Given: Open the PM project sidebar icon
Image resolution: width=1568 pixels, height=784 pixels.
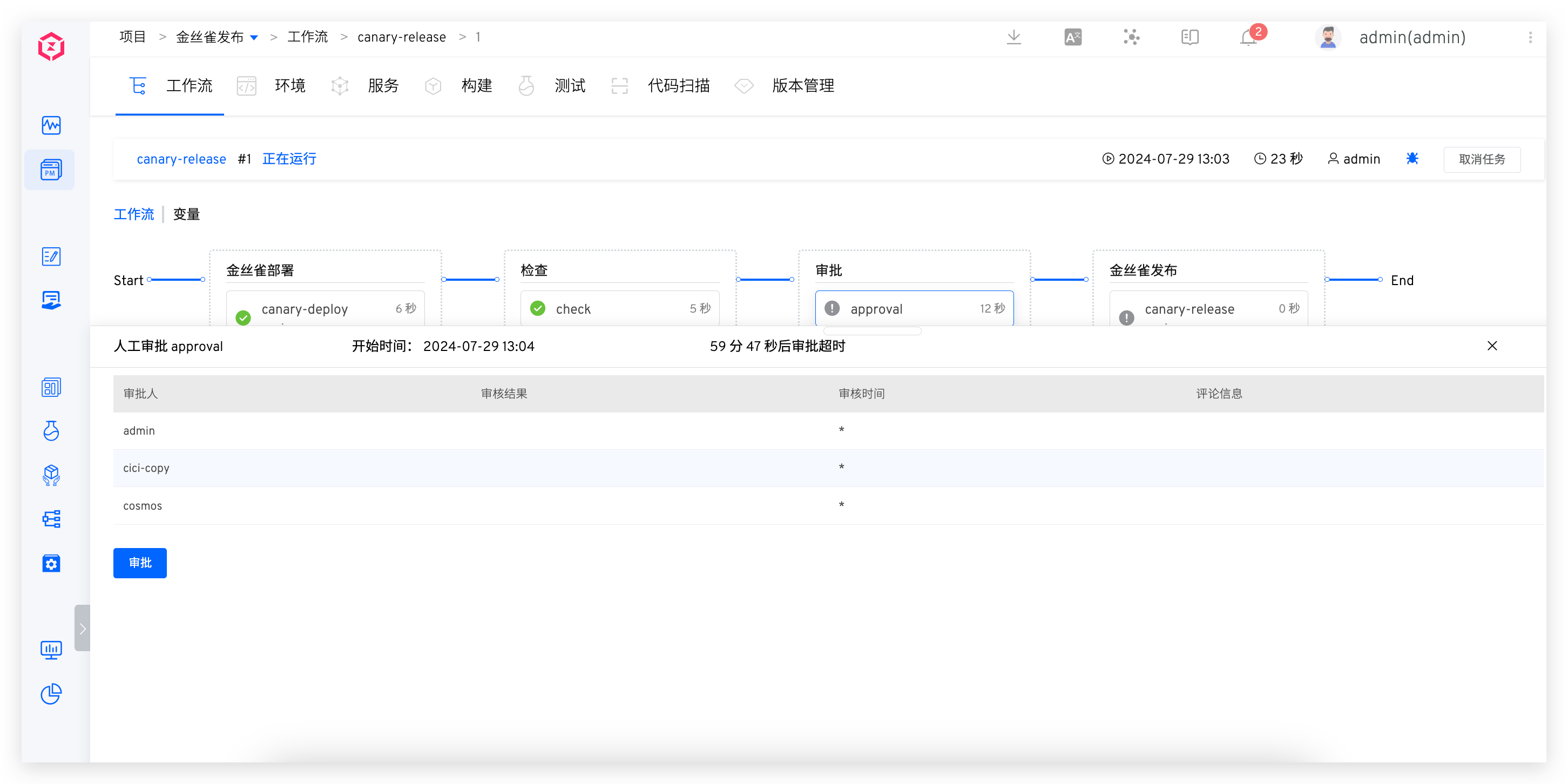Looking at the screenshot, I should tap(51, 170).
